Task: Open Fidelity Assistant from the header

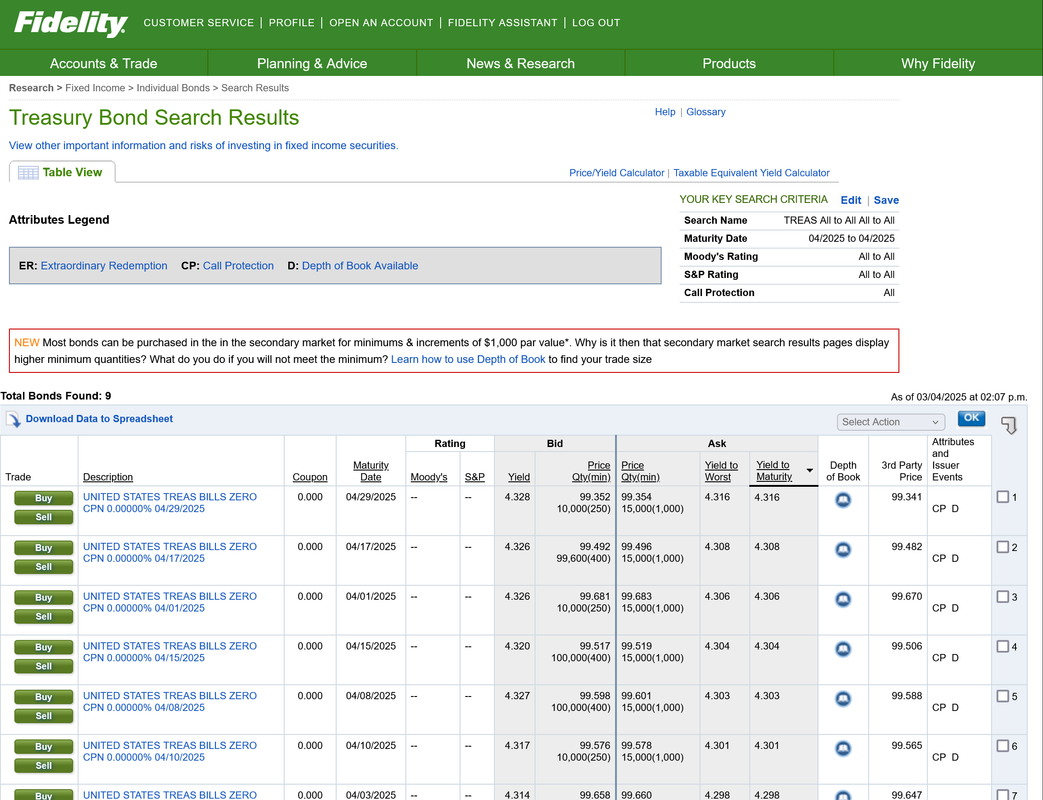Action: point(502,23)
